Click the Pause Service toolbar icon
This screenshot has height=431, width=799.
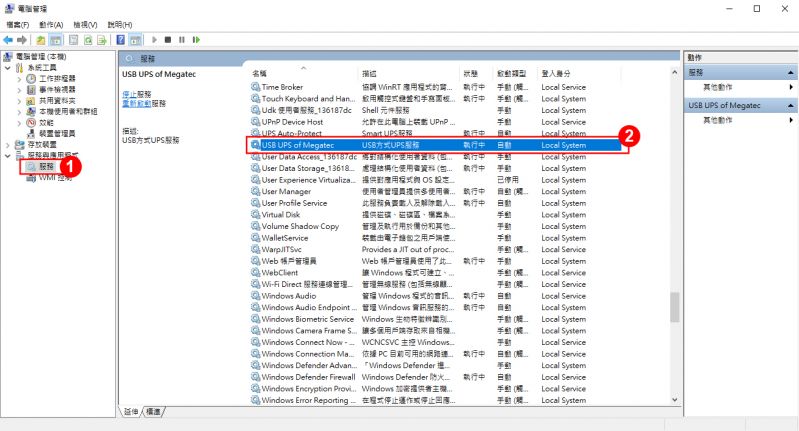pyautogui.click(x=181, y=39)
